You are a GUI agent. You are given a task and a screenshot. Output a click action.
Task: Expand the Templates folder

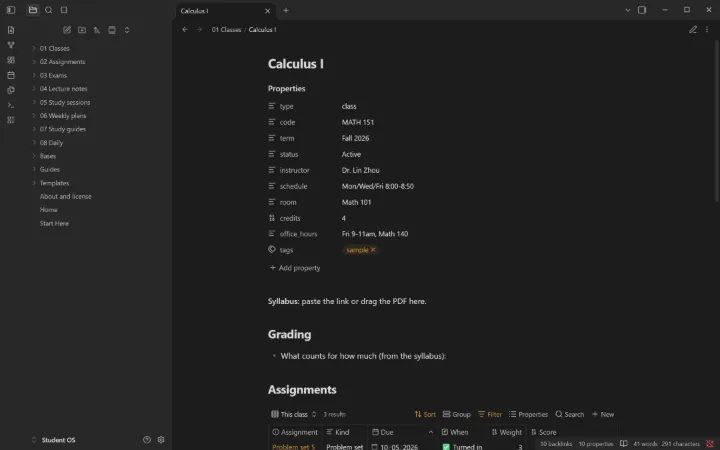tap(34, 183)
